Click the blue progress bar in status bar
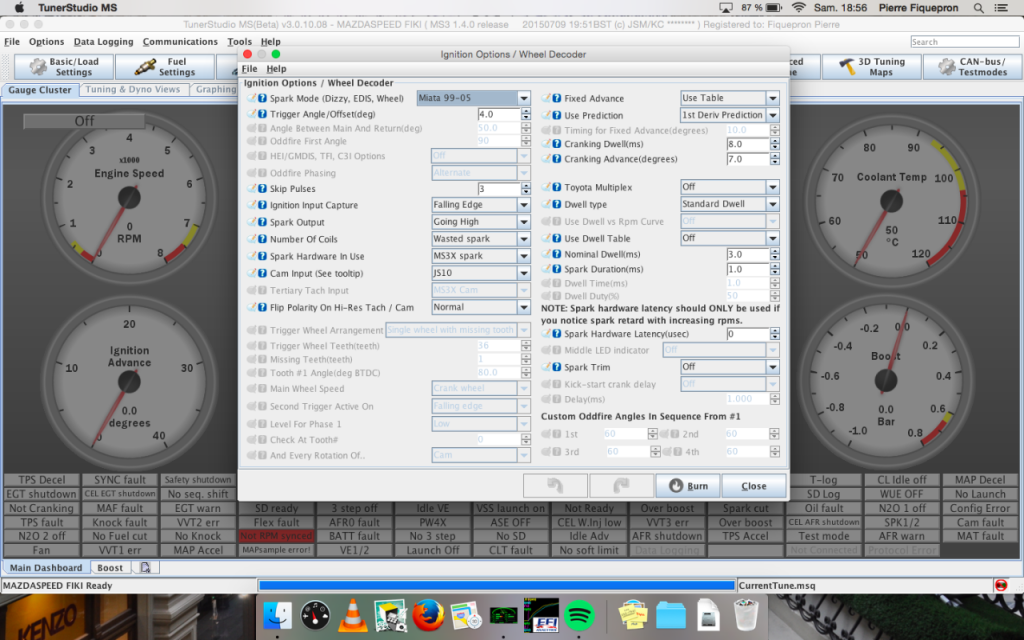Image resolution: width=1024 pixels, height=640 pixels. tap(497, 585)
